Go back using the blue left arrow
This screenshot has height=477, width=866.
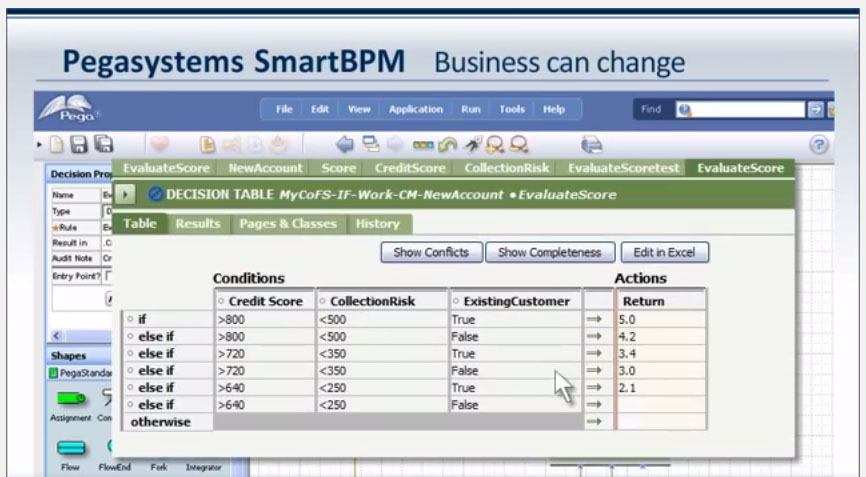(x=345, y=145)
